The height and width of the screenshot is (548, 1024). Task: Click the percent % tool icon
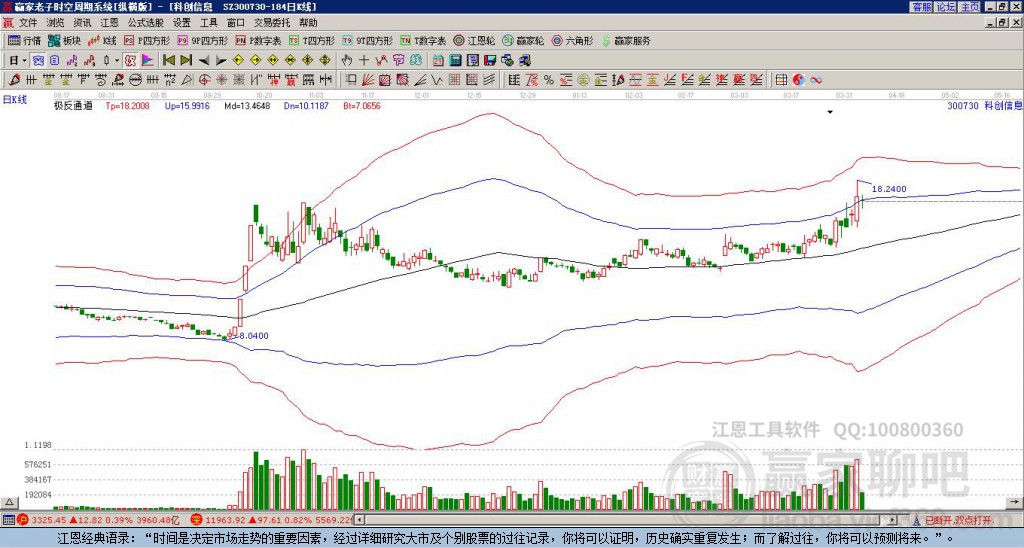[x=549, y=80]
